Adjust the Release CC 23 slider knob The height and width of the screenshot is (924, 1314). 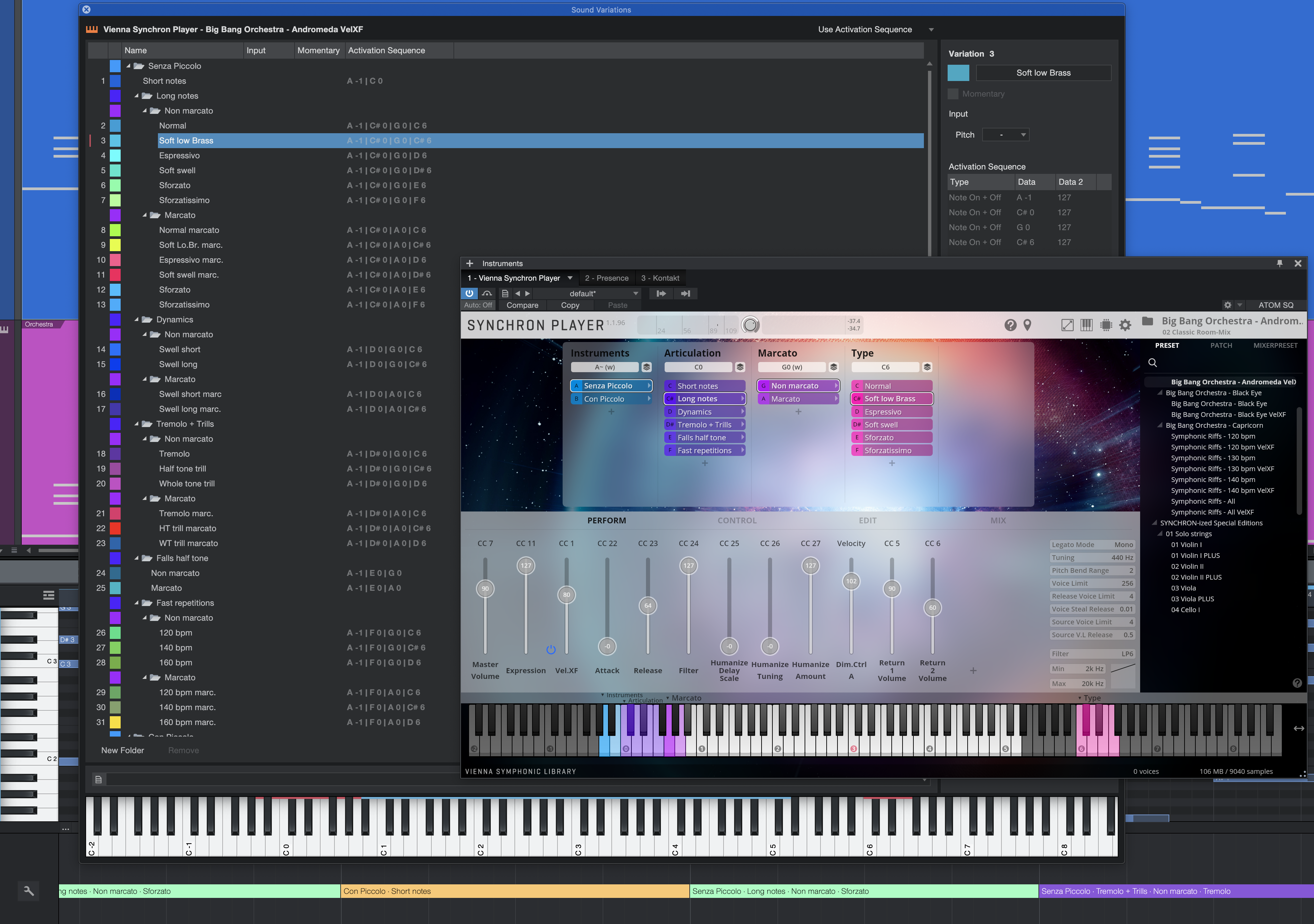647,605
